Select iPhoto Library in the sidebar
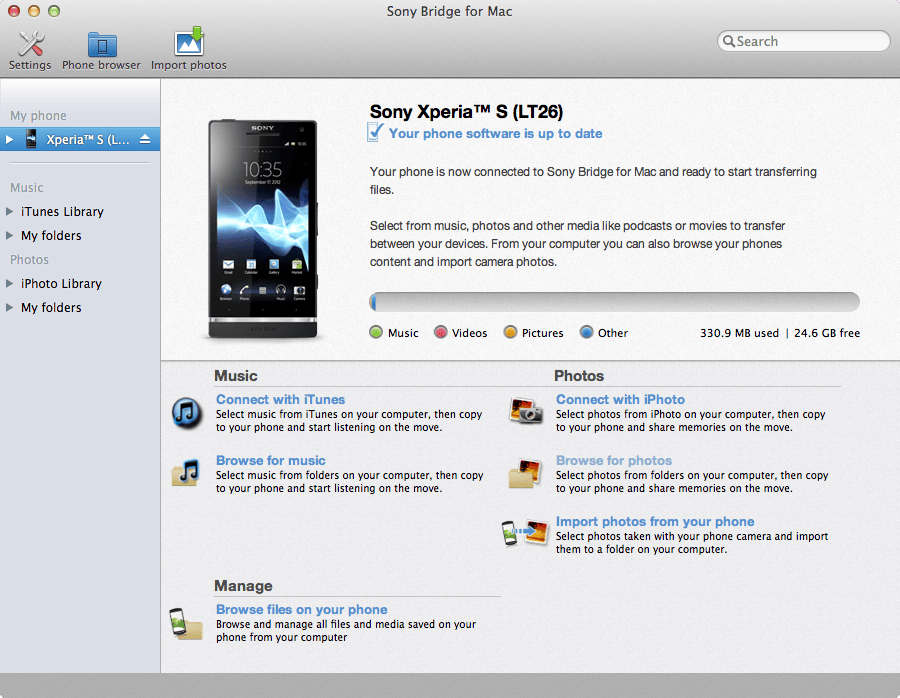The width and height of the screenshot is (900, 698). [61, 284]
